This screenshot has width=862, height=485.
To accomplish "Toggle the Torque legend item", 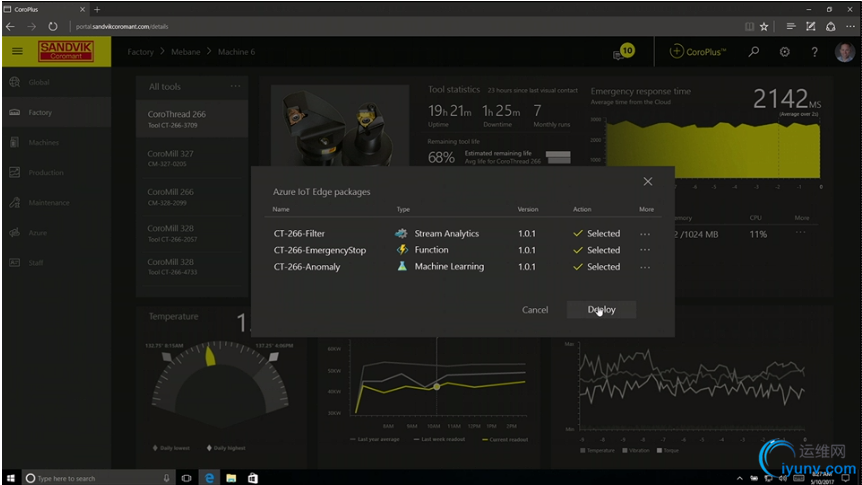I will tap(668, 450).
